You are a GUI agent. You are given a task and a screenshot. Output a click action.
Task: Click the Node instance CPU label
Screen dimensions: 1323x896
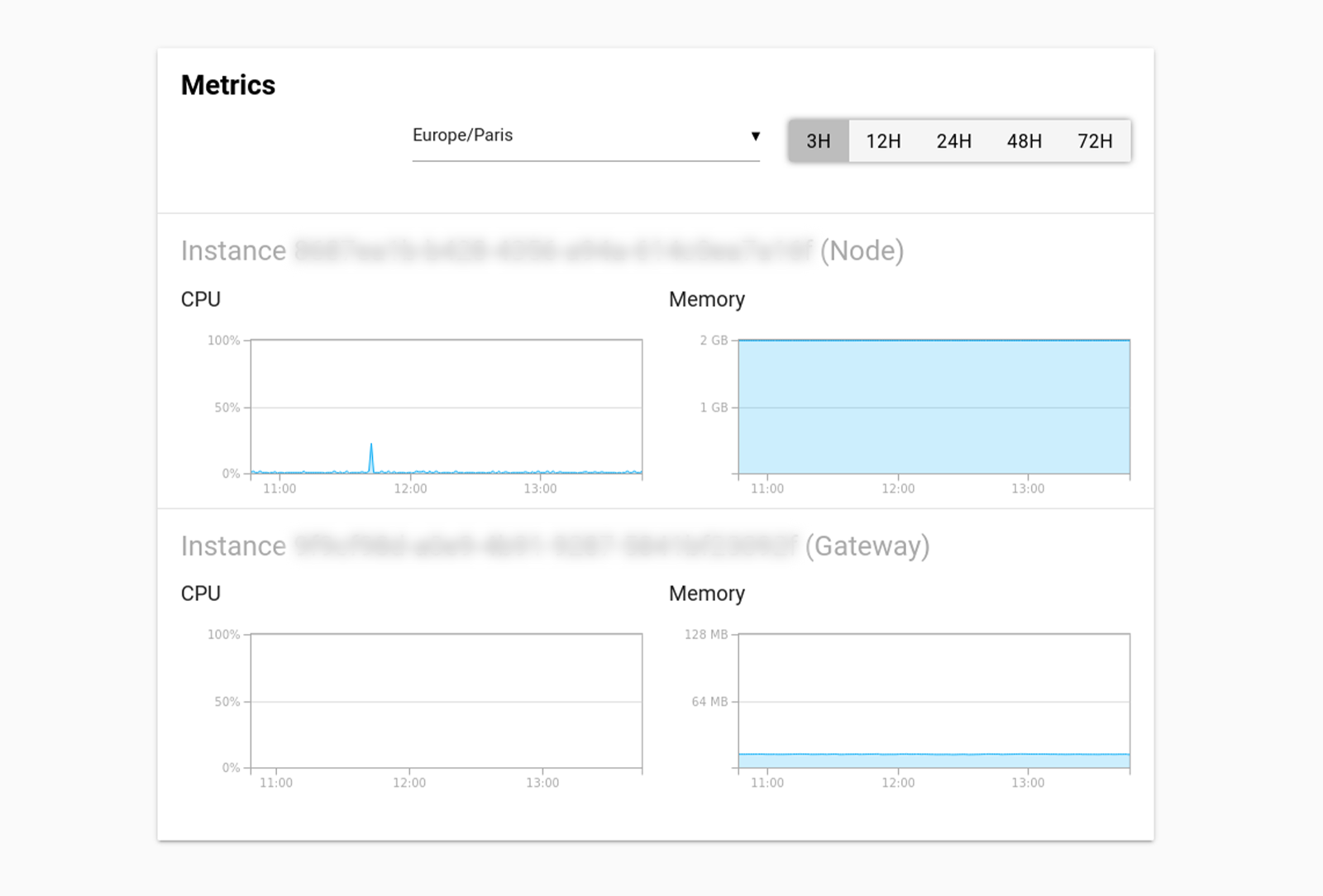coord(201,299)
